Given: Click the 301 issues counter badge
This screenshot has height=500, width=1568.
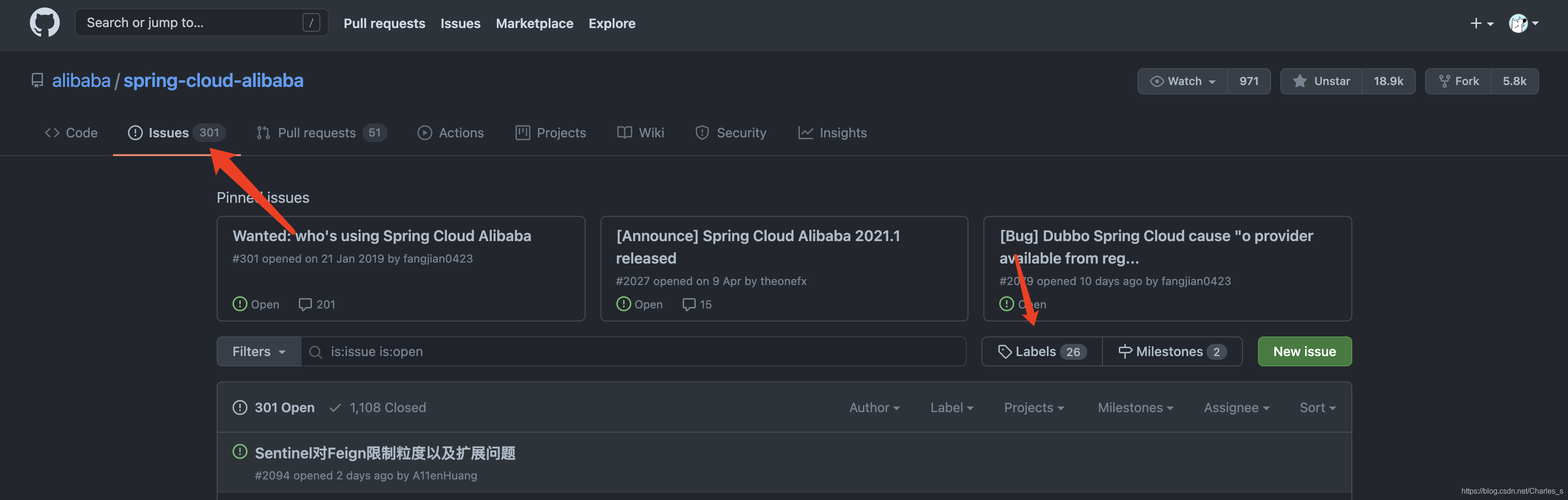Looking at the screenshot, I should [209, 132].
